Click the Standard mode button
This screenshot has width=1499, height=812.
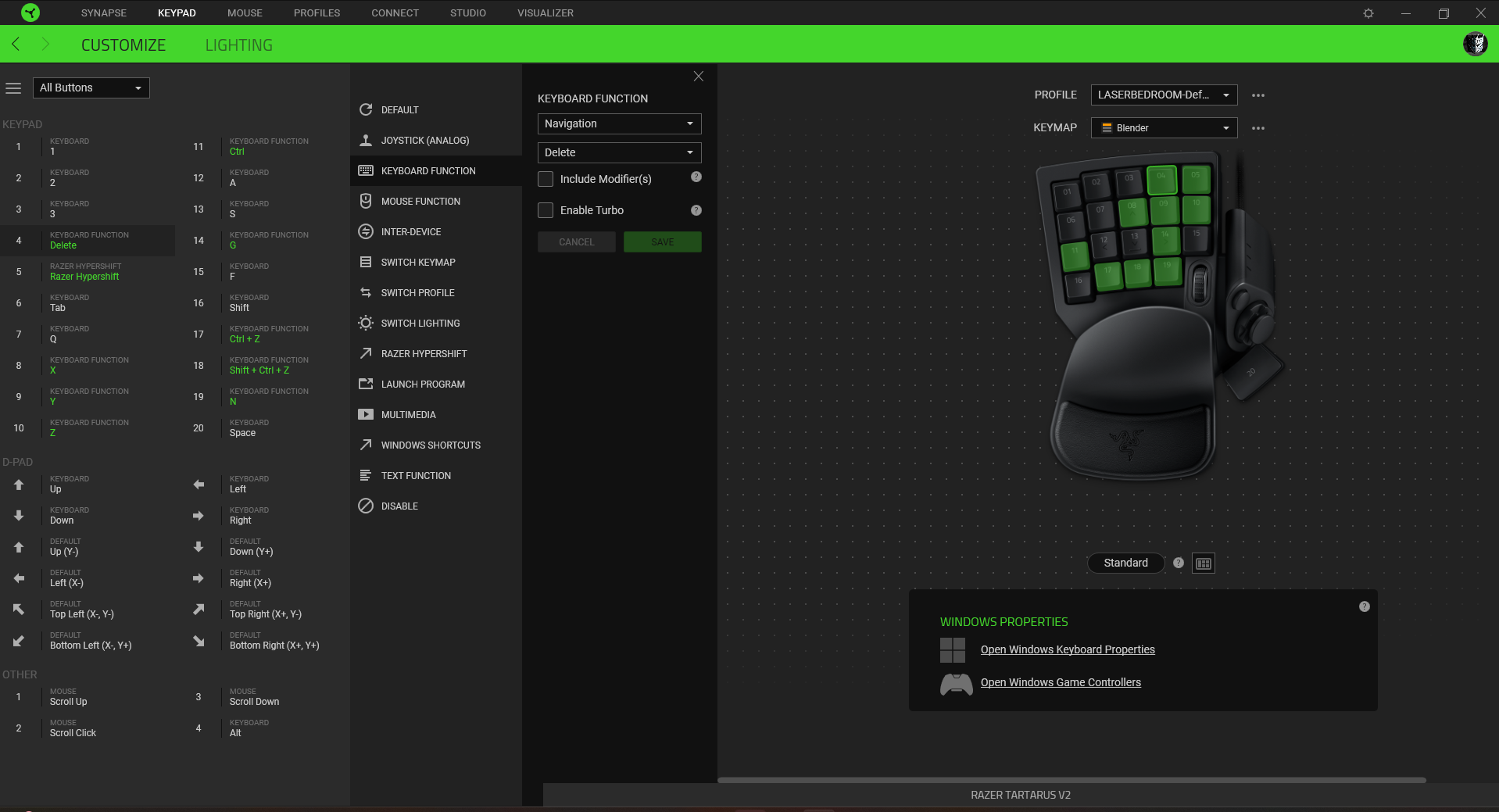pos(1125,563)
